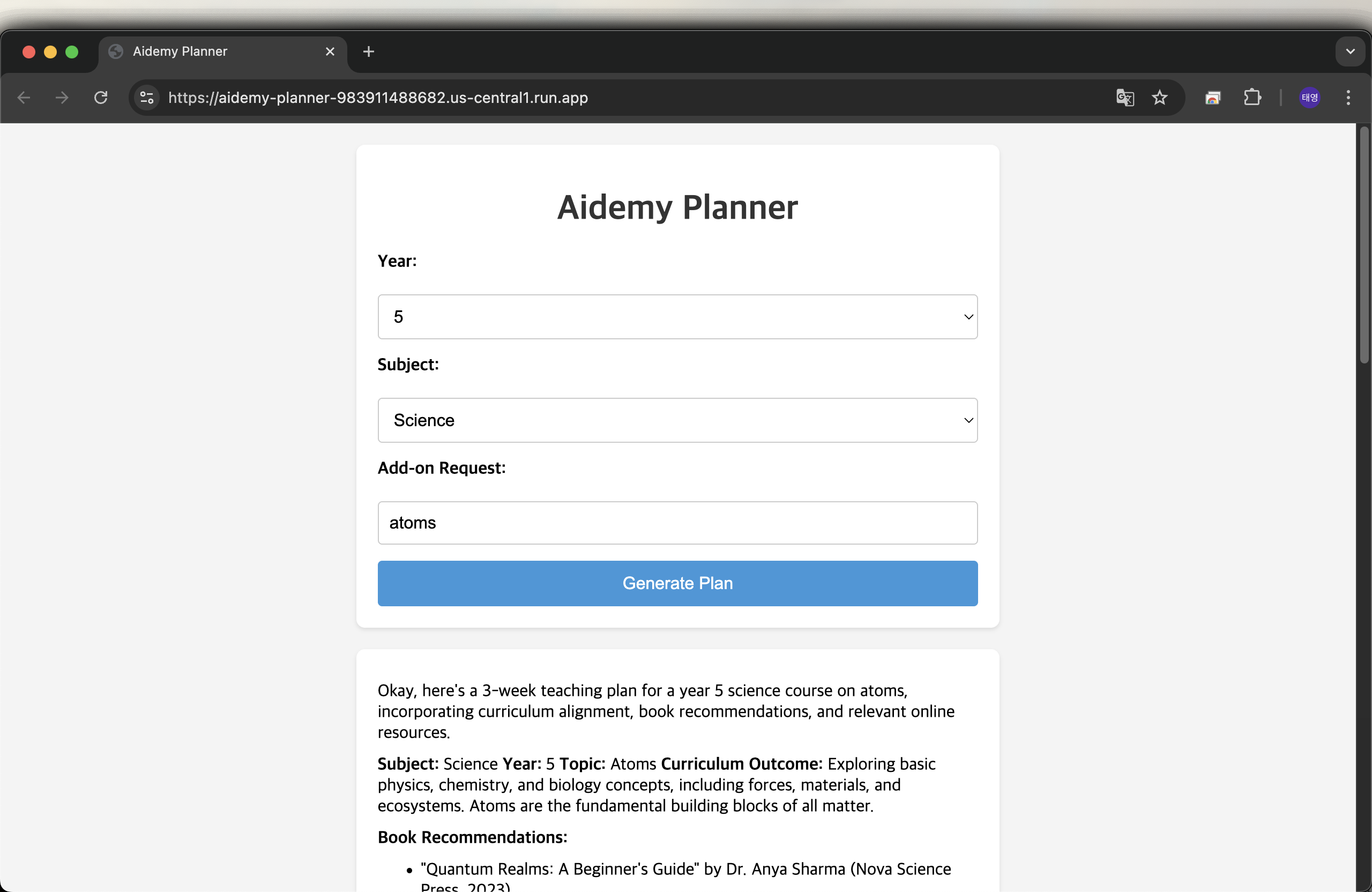The image size is (1372, 892).
Task: Close the Aidemy Planner tab
Action: pyautogui.click(x=330, y=52)
